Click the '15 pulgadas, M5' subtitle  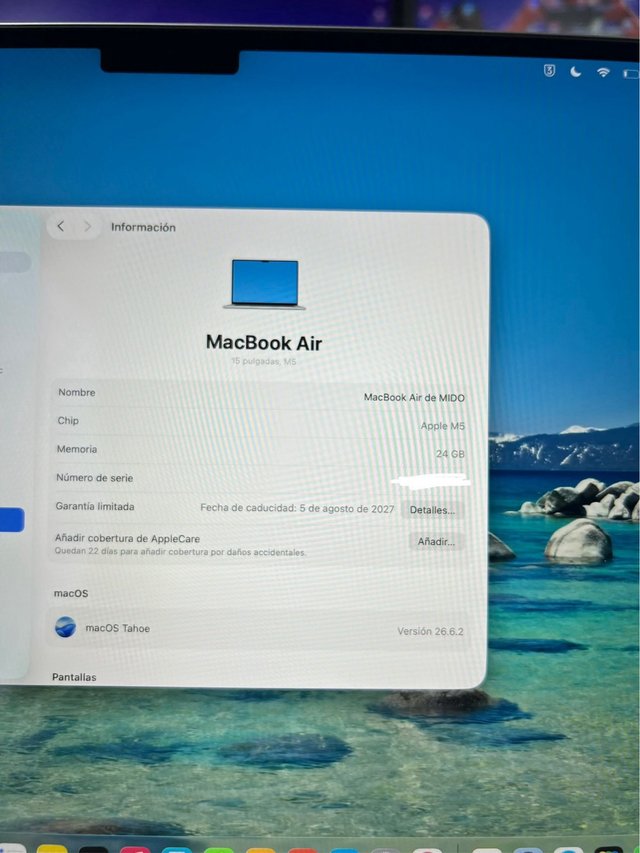[264, 361]
